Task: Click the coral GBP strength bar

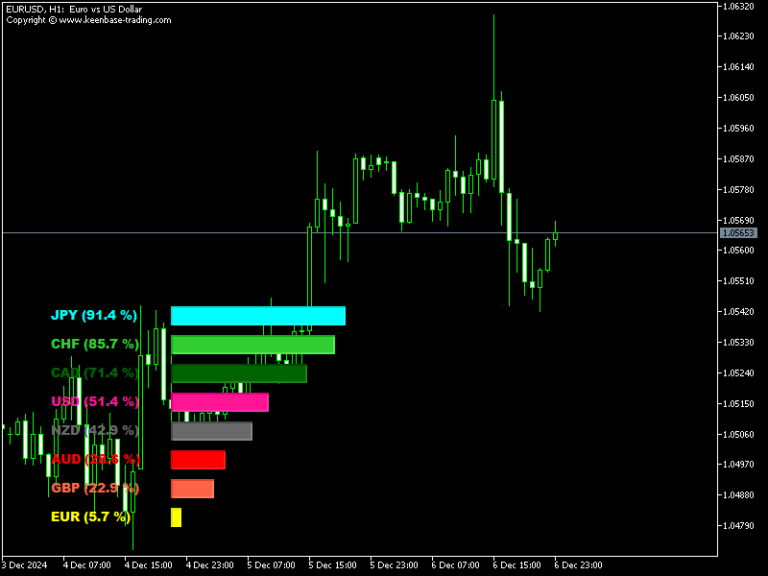Action: click(192, 489)
